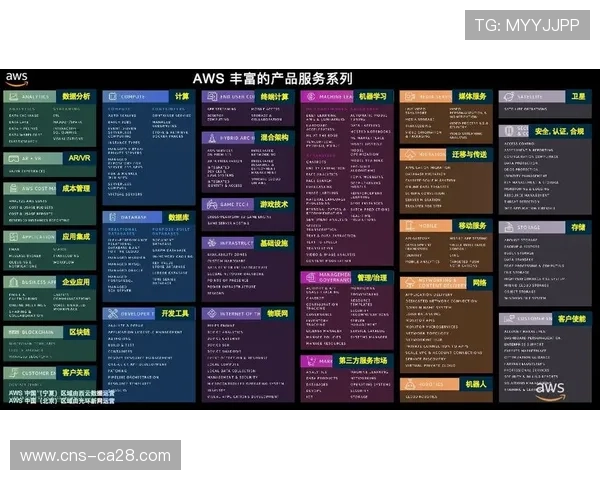This screenshot has width=600, height=480.
Task: Select the 企业应用 heading
Action: pos(76,282)
